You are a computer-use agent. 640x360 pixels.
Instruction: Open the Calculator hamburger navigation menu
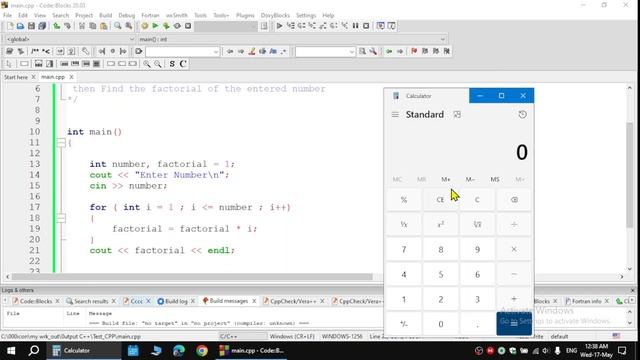coord(395,115)
